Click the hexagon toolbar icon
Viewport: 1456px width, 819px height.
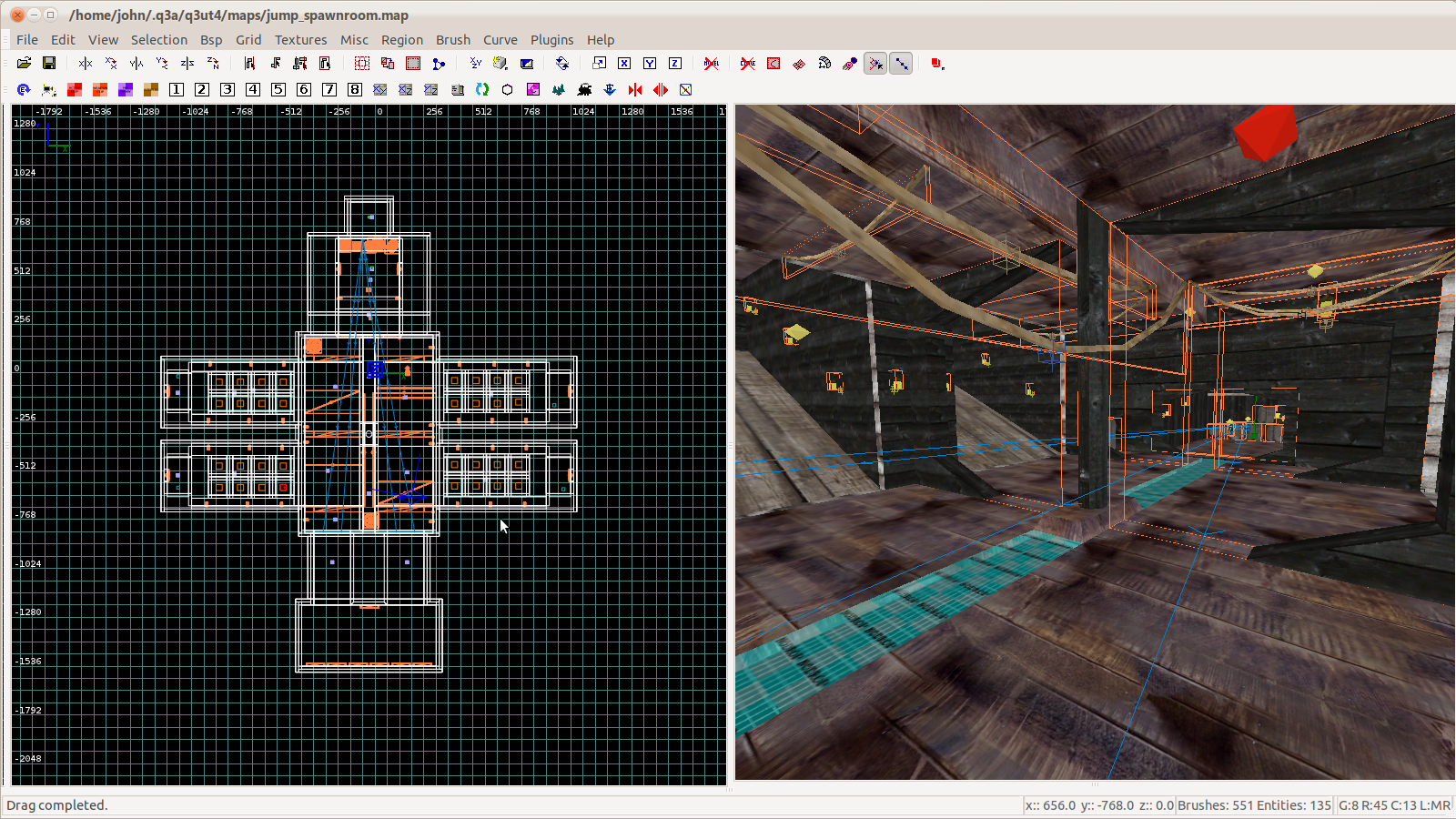tap(508, 89)
